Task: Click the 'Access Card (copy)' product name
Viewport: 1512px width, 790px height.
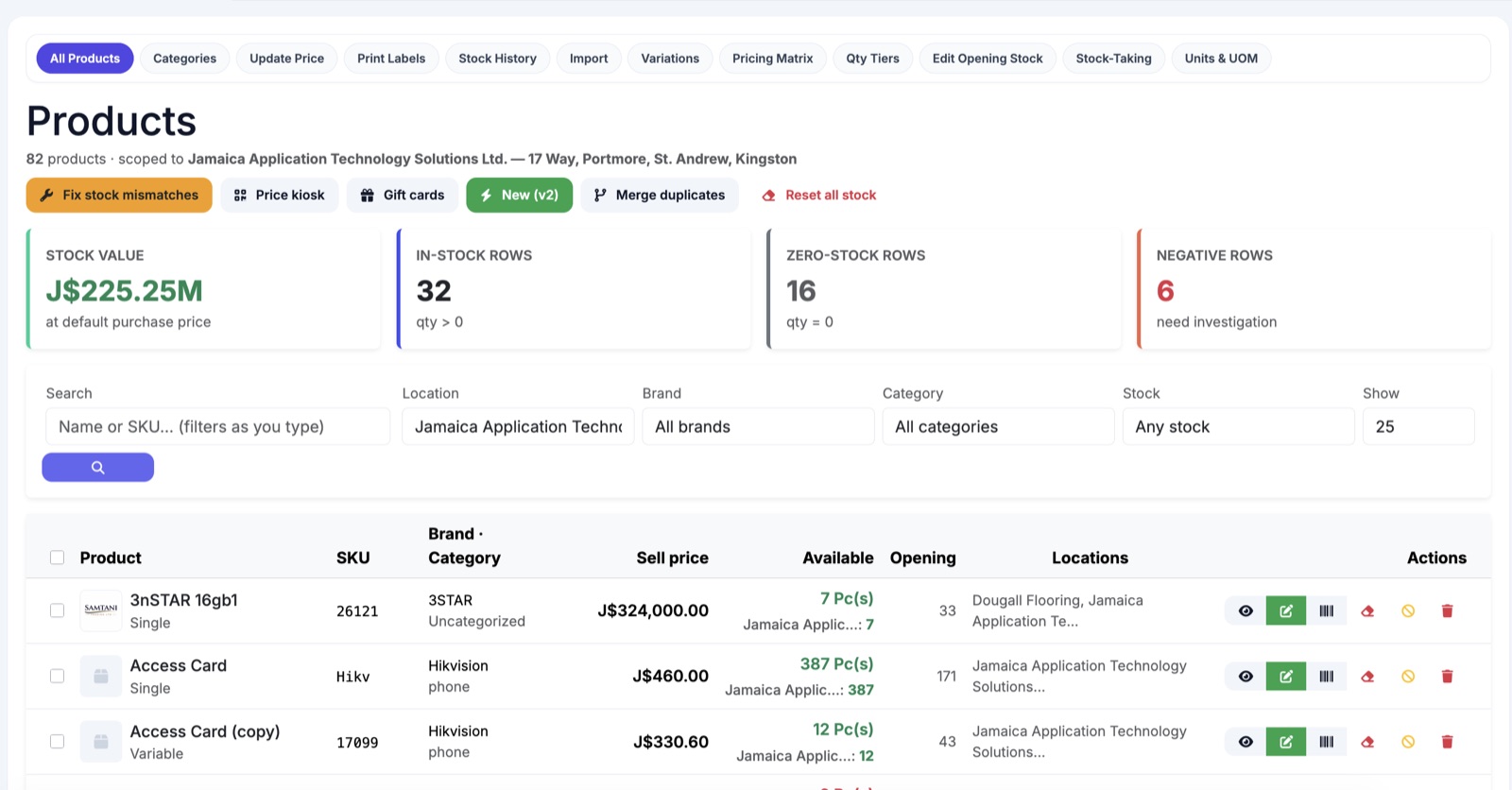Action: pyautogui.click(x=205, y=731)
